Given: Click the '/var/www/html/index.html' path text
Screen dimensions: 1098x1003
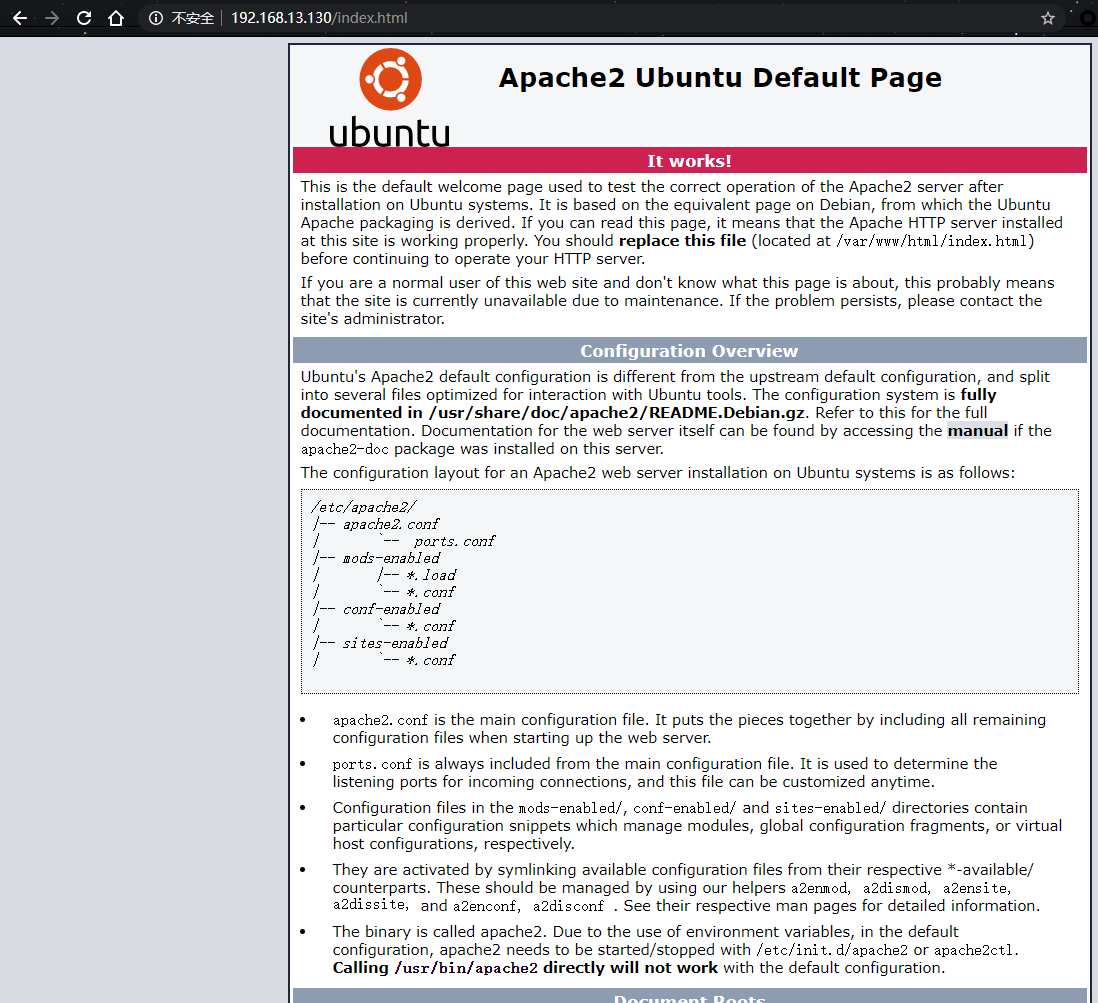Looking at the screenshot, I should (932, 241).
